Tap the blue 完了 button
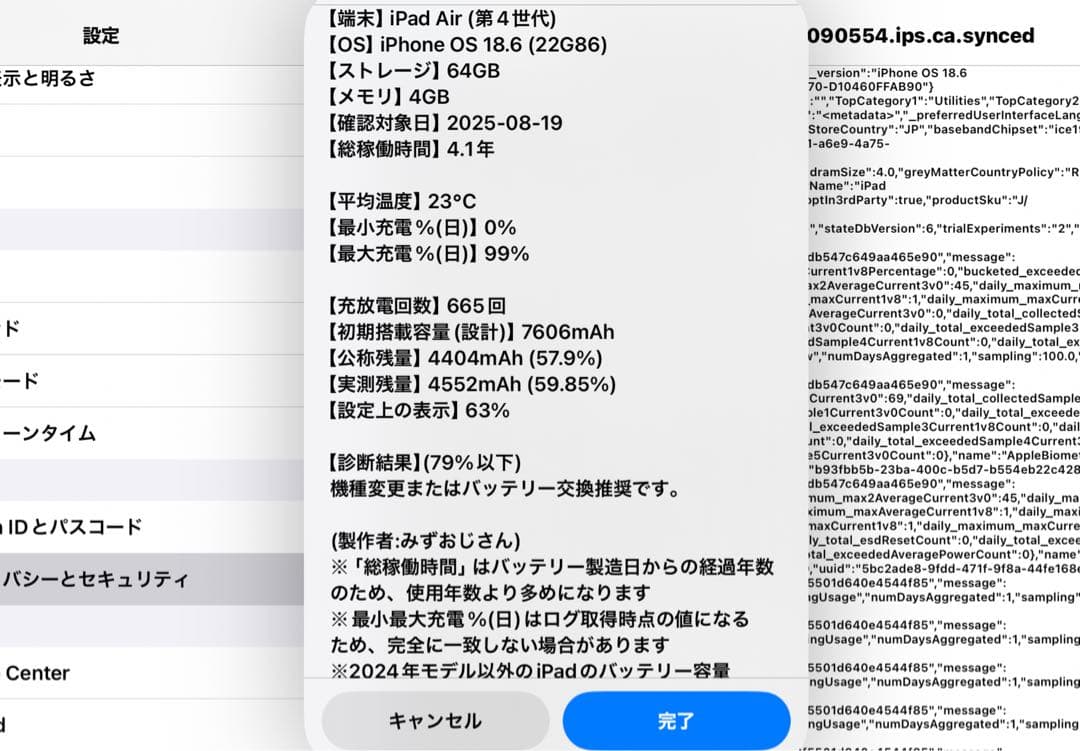The width and height of the screenshot is (1080, 751). click(x=676, y=721)
